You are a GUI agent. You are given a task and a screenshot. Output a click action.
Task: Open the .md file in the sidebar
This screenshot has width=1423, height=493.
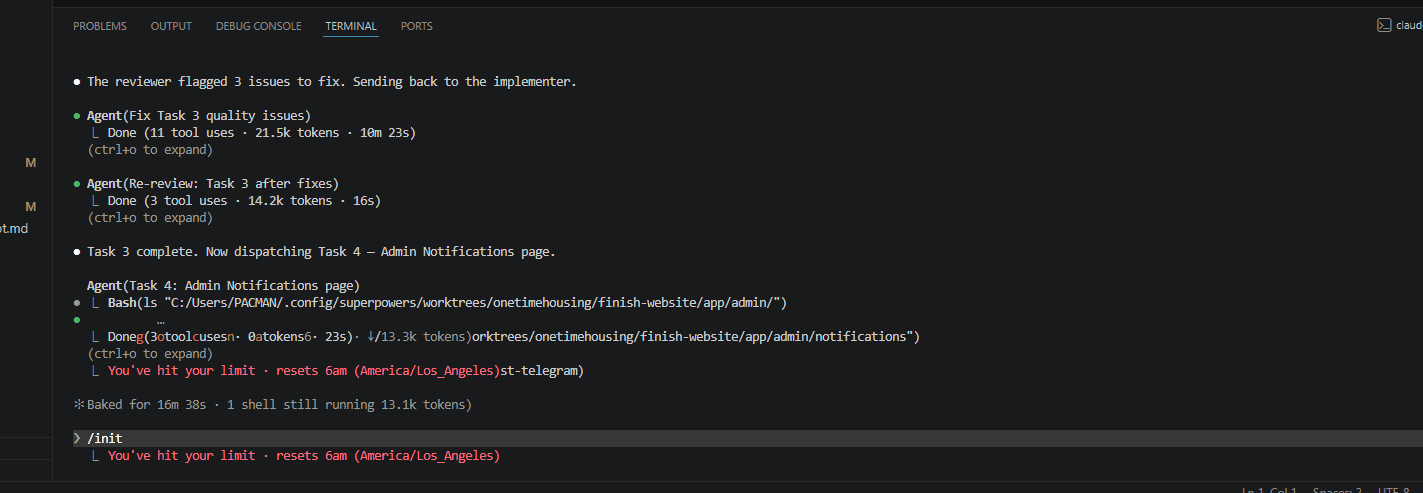pyautogui.click(x=14, y=229)
